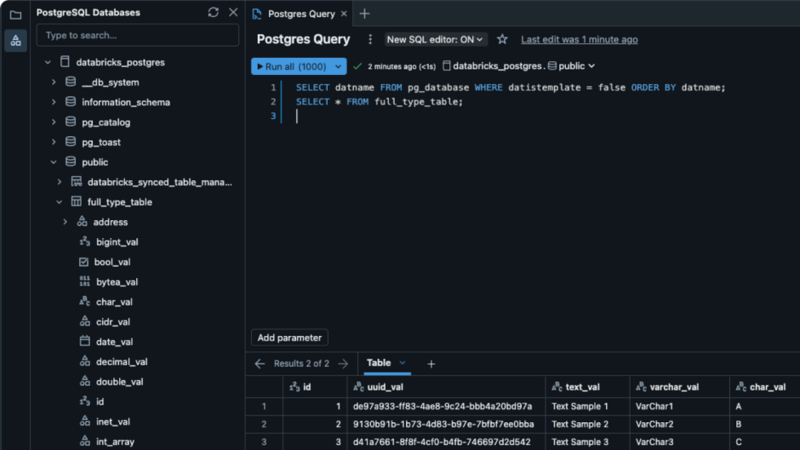The image size is (800, 450).
Task: Click the green success checkmark status
Action: (x=358, y=66)
